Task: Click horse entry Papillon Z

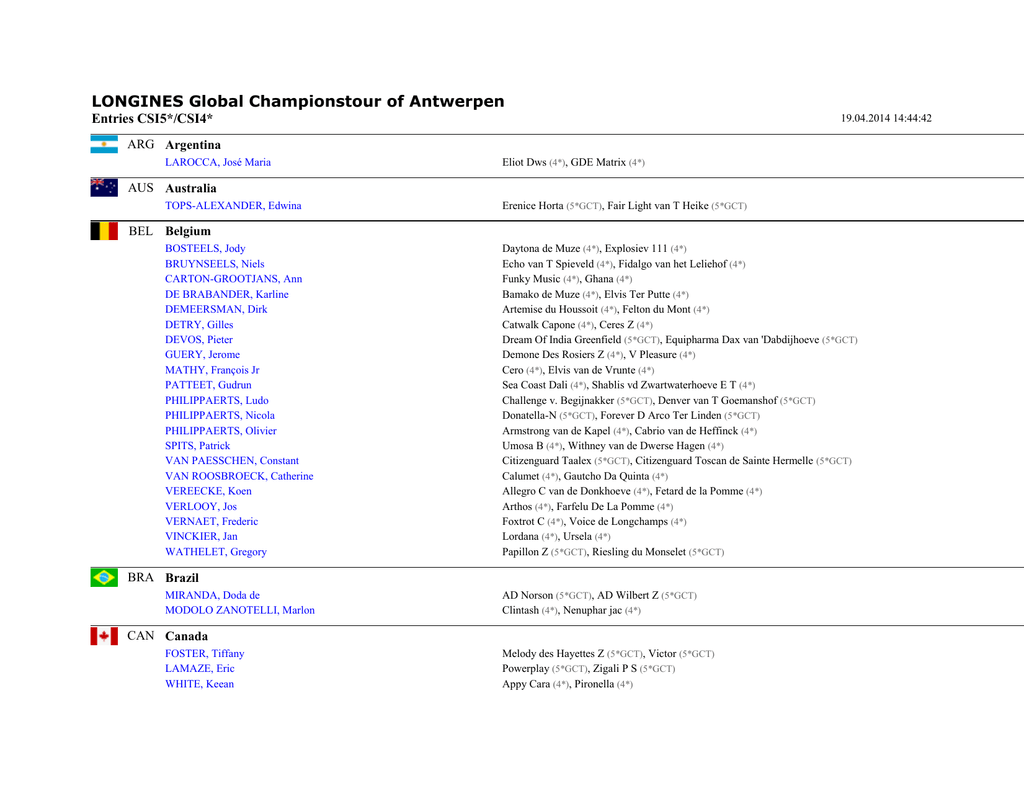Action: pyautogui.click(x=525, y=552)
